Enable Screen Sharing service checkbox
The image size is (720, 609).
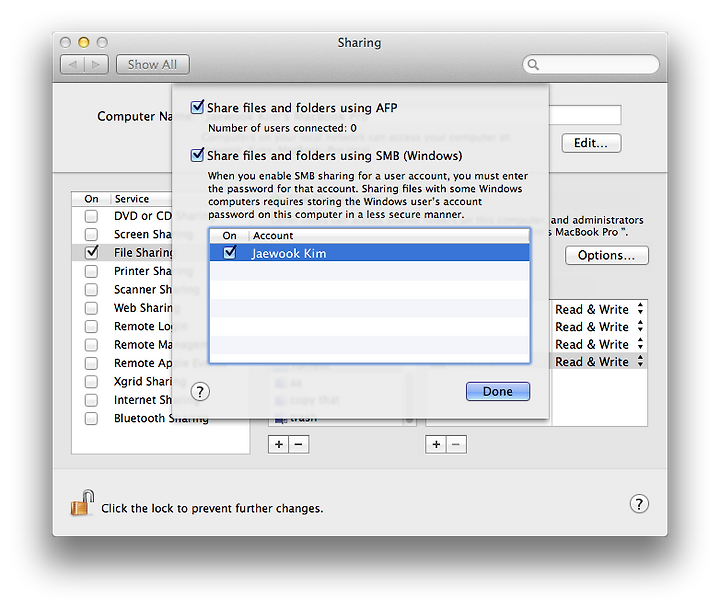coord(91,234)
